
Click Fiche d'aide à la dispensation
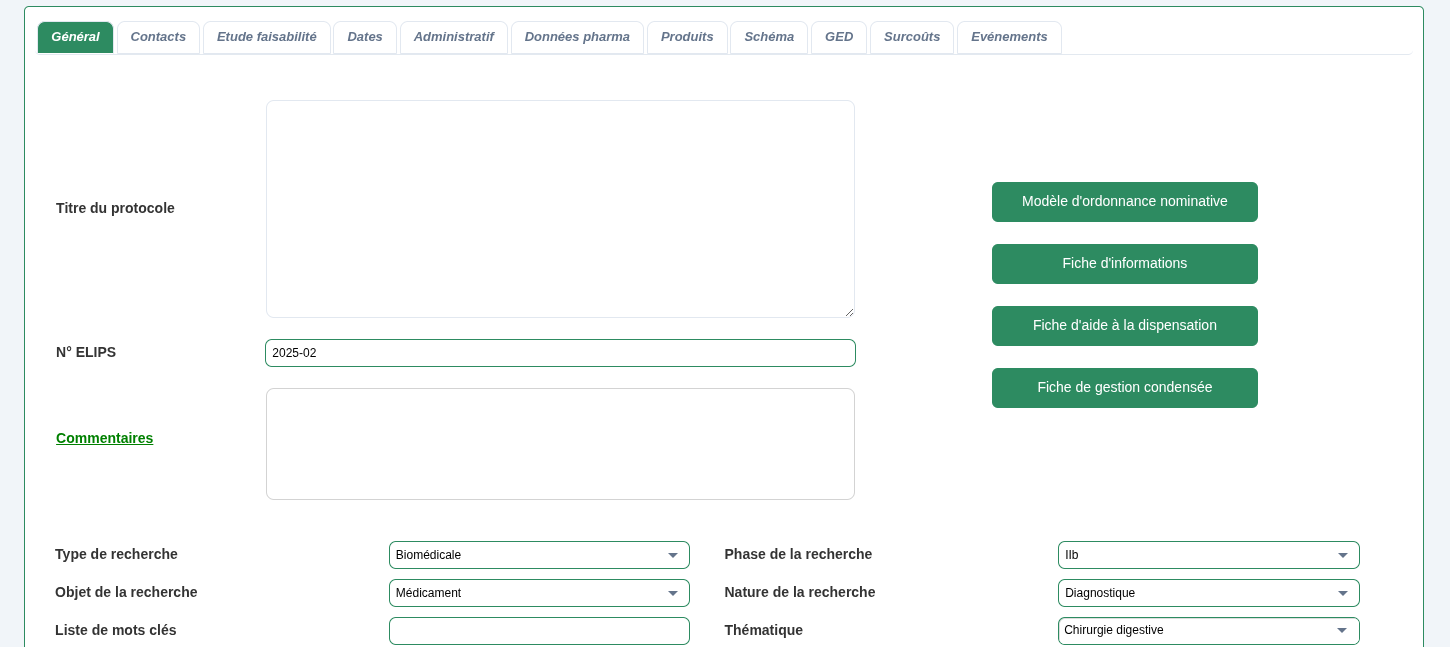(1125, 326)
